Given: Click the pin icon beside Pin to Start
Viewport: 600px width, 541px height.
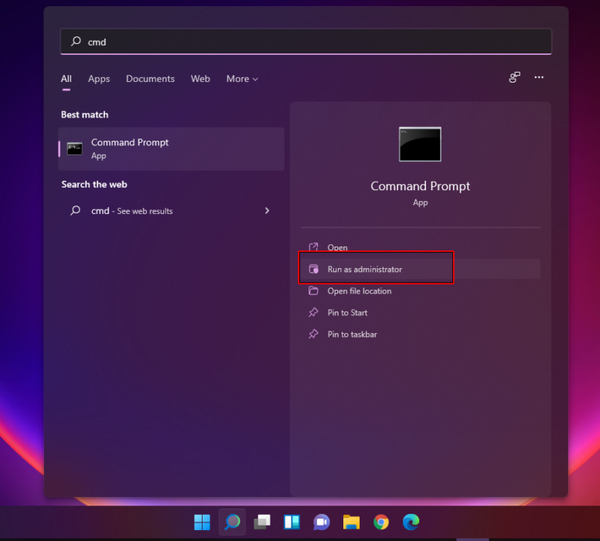Looking at the screenshot, I should [x=313, y=313].
